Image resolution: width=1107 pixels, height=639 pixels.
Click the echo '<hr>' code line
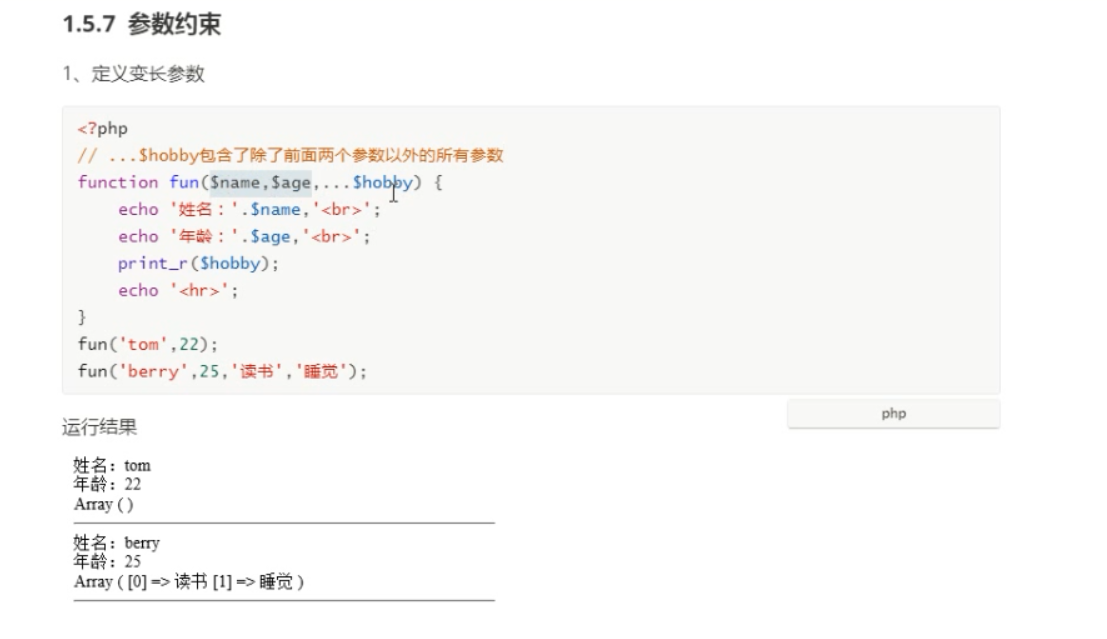[179, 290]
